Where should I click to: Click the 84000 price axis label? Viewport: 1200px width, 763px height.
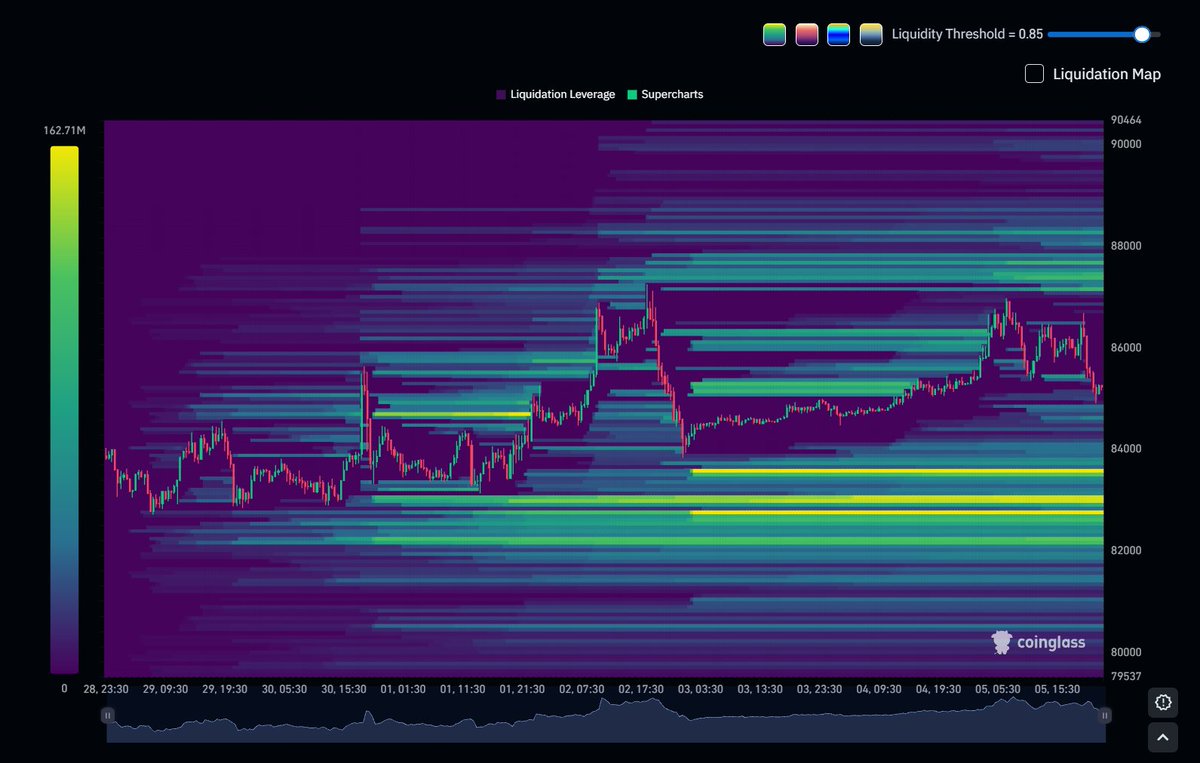pyautogui.click(x=1126, y=449)
